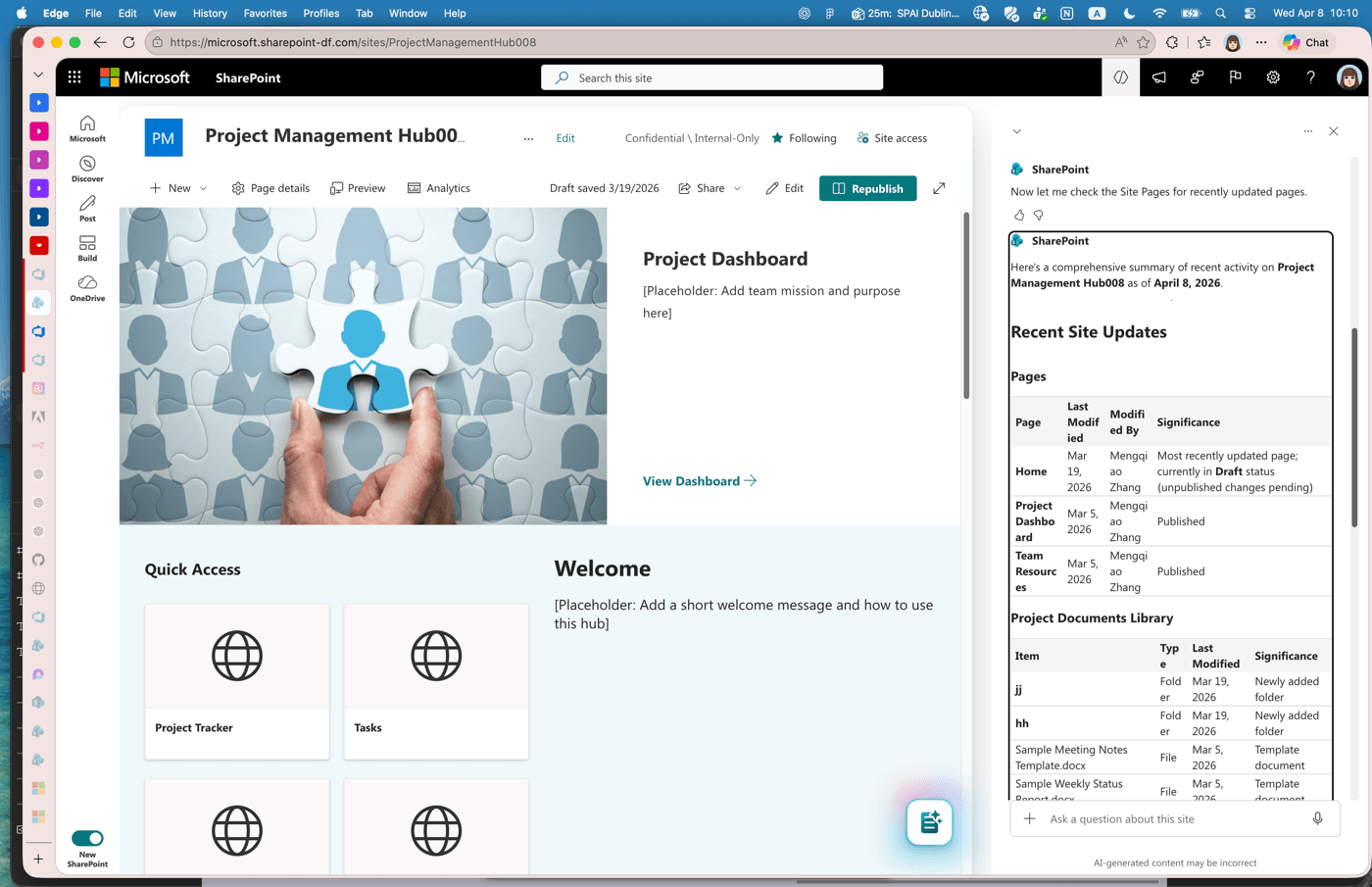This screenshot has height=887, width=1372.
Task: Open the Window menu in the menu bar
Action: (x=408, y=14)
